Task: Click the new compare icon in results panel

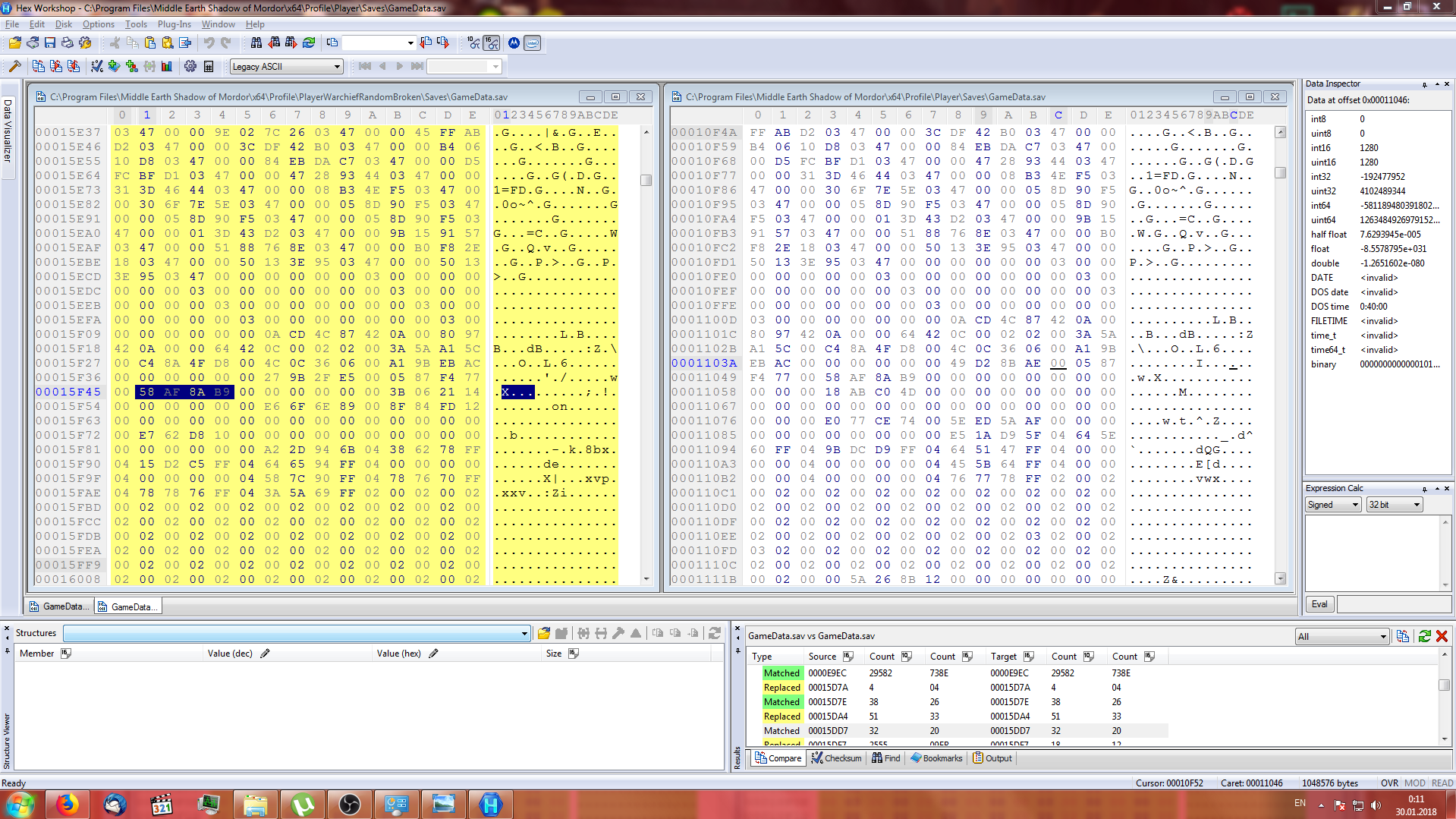Action: tap(1403, 636)
